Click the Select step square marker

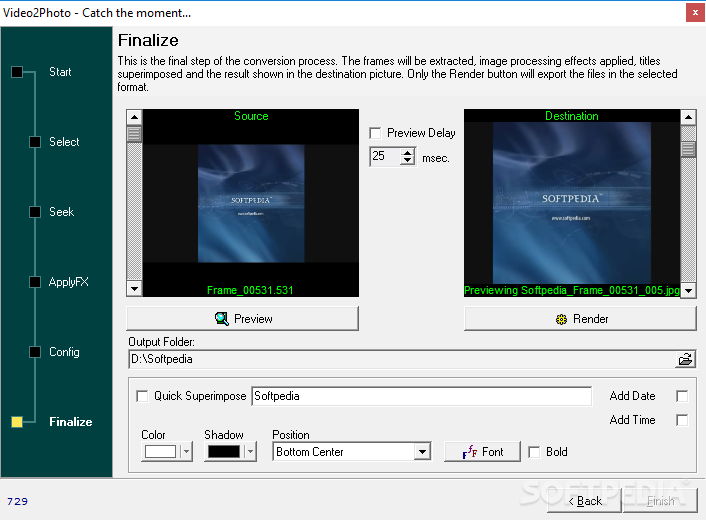35,142
